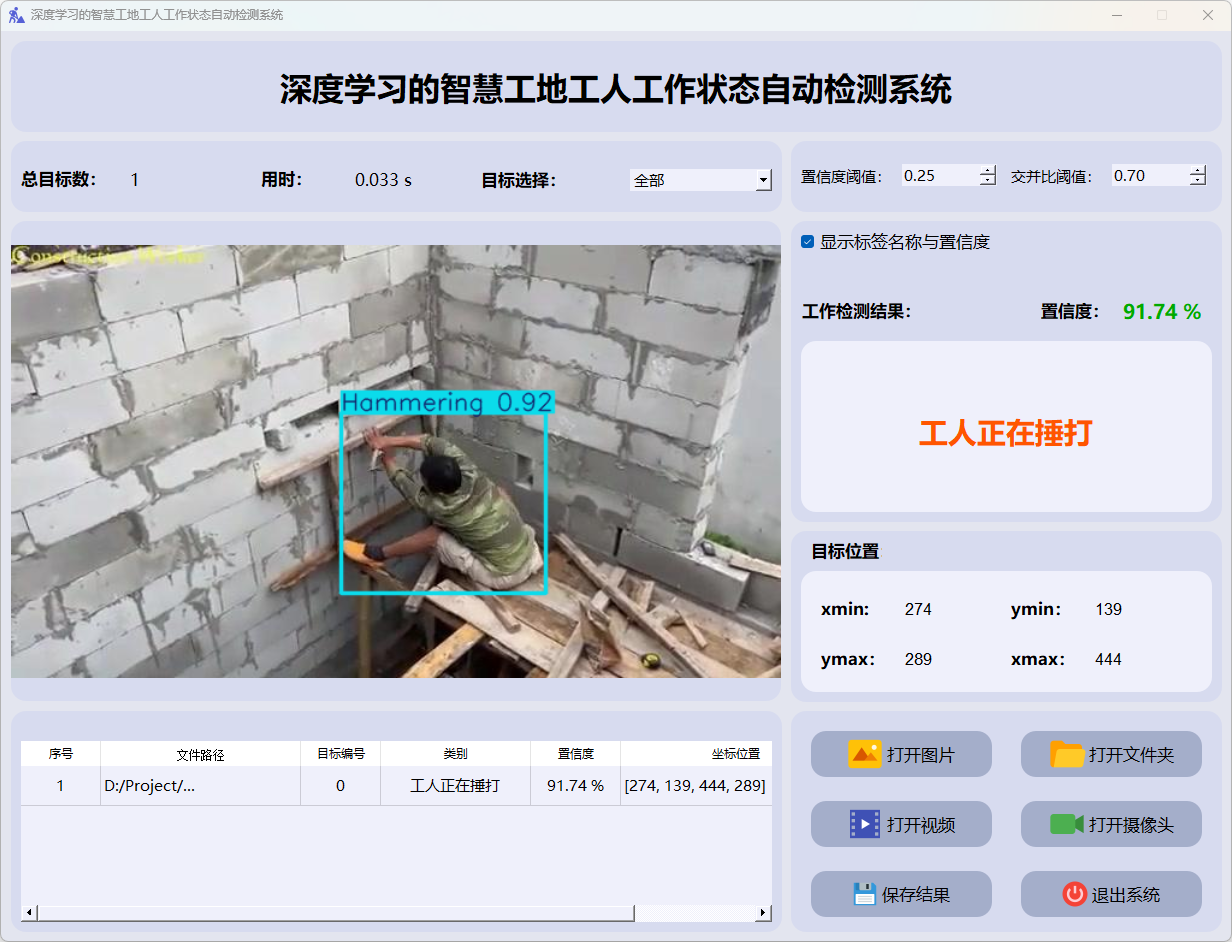Click the floppy disk save icon
The image size is (1232, 942).
tap(864, 894)
